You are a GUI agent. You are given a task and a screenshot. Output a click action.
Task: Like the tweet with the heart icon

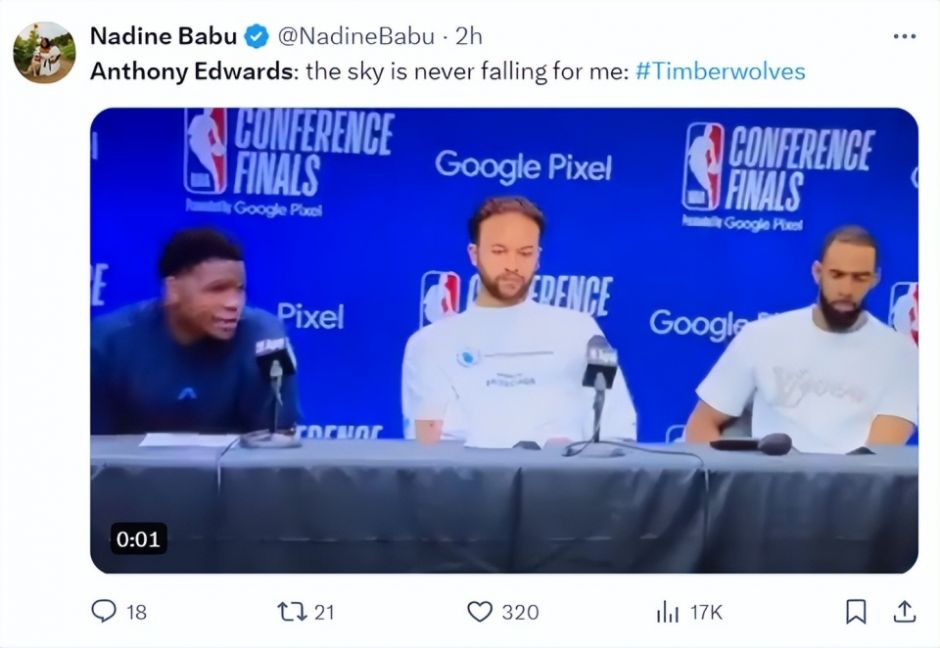tap(479, 612)
